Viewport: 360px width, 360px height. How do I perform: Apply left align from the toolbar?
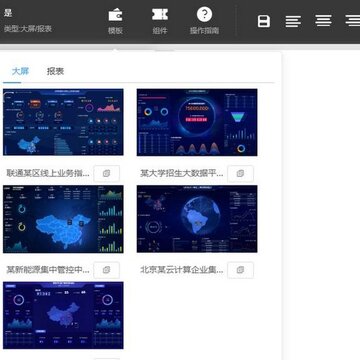point(293,21)
